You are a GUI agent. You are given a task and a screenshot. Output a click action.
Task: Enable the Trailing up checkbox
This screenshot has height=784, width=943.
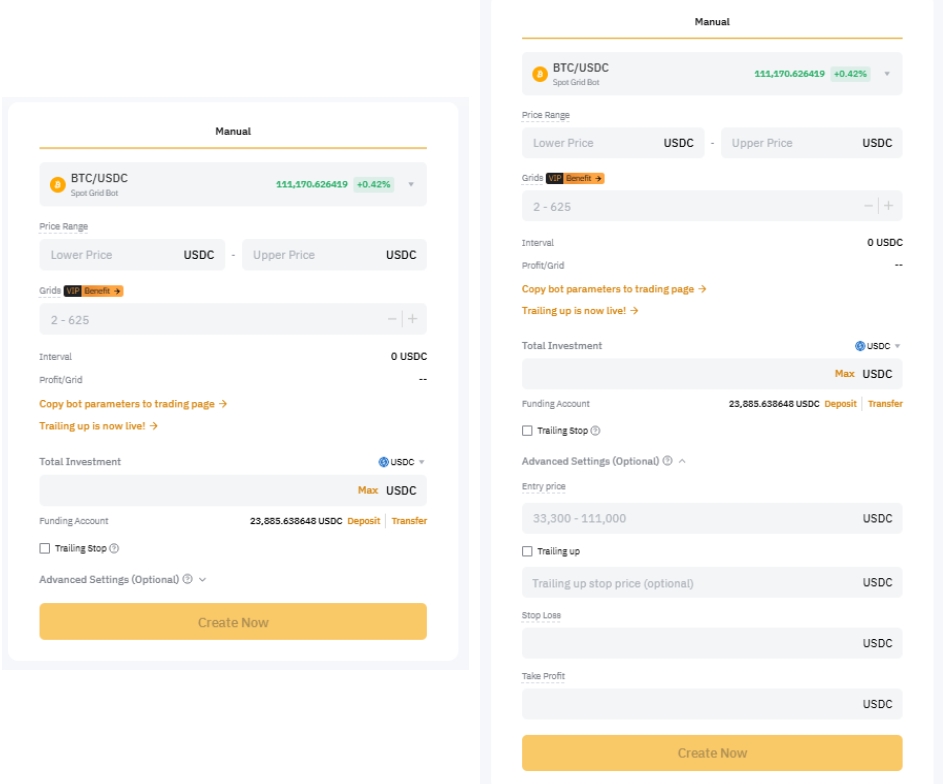coord(527,551)
